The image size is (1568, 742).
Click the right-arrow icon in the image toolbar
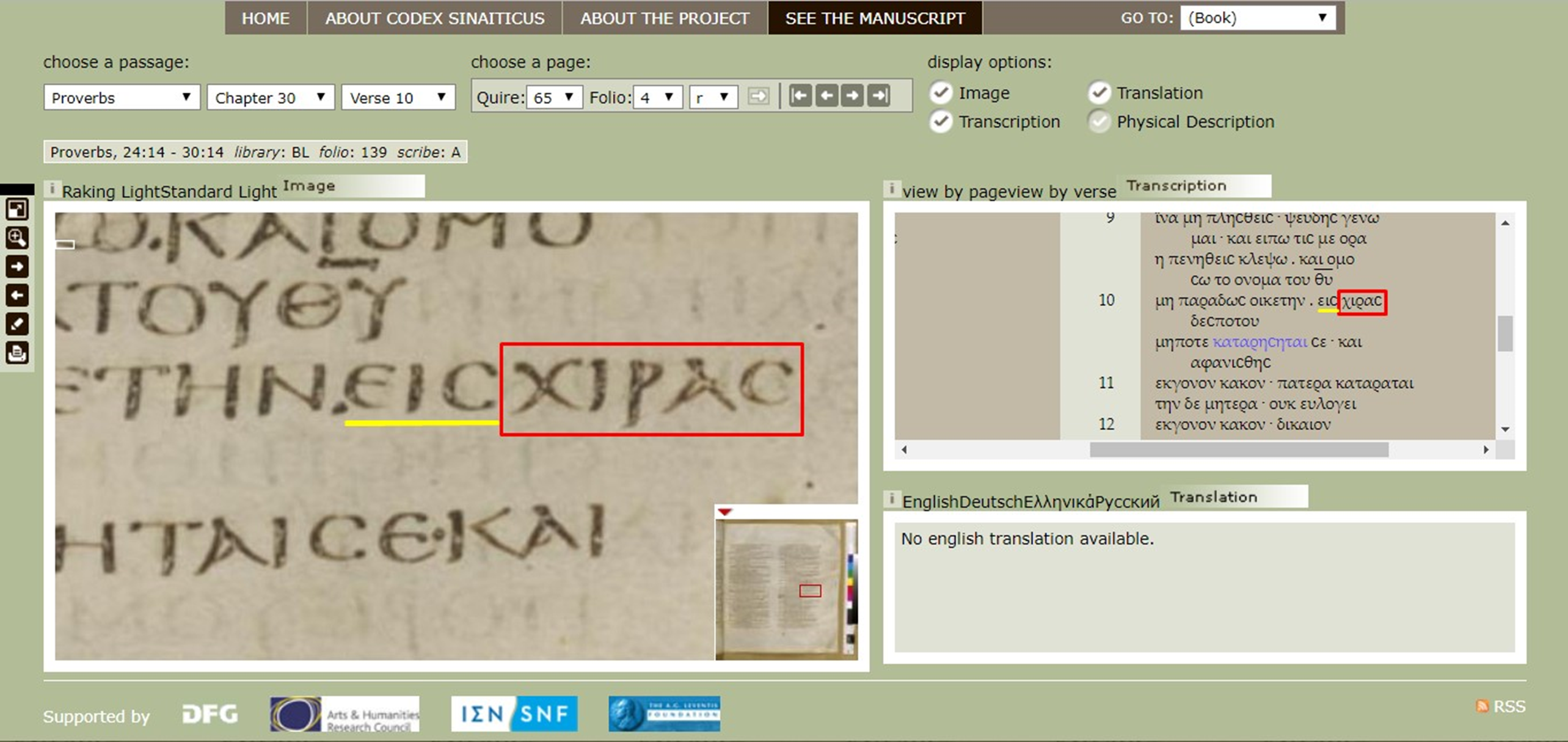(x=17, y=267)
